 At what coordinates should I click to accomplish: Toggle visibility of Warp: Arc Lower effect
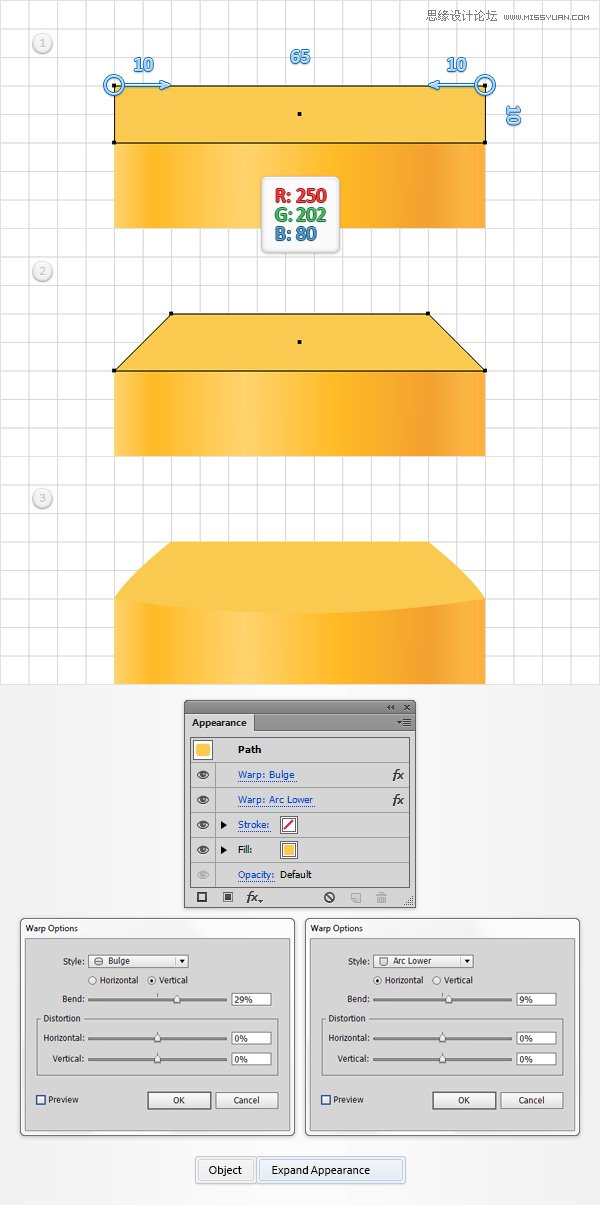203,800
